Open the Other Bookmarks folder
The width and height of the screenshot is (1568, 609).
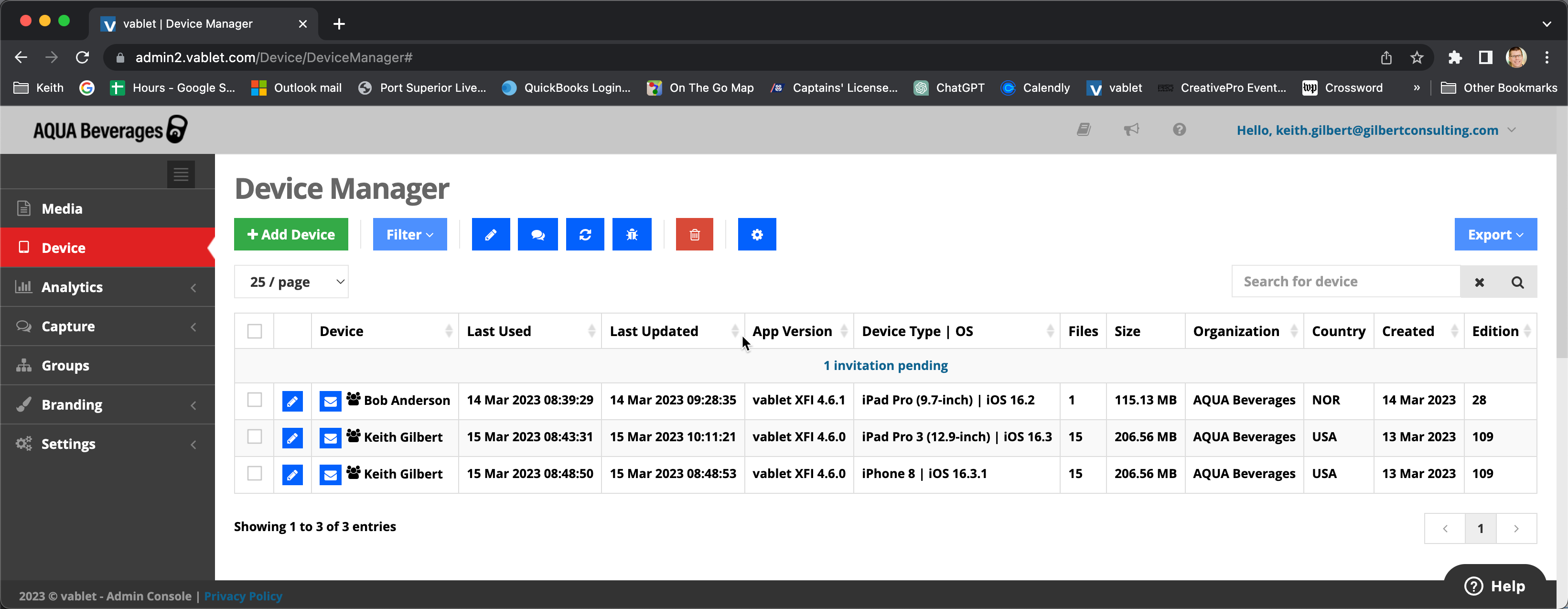tap(1499, 87)
